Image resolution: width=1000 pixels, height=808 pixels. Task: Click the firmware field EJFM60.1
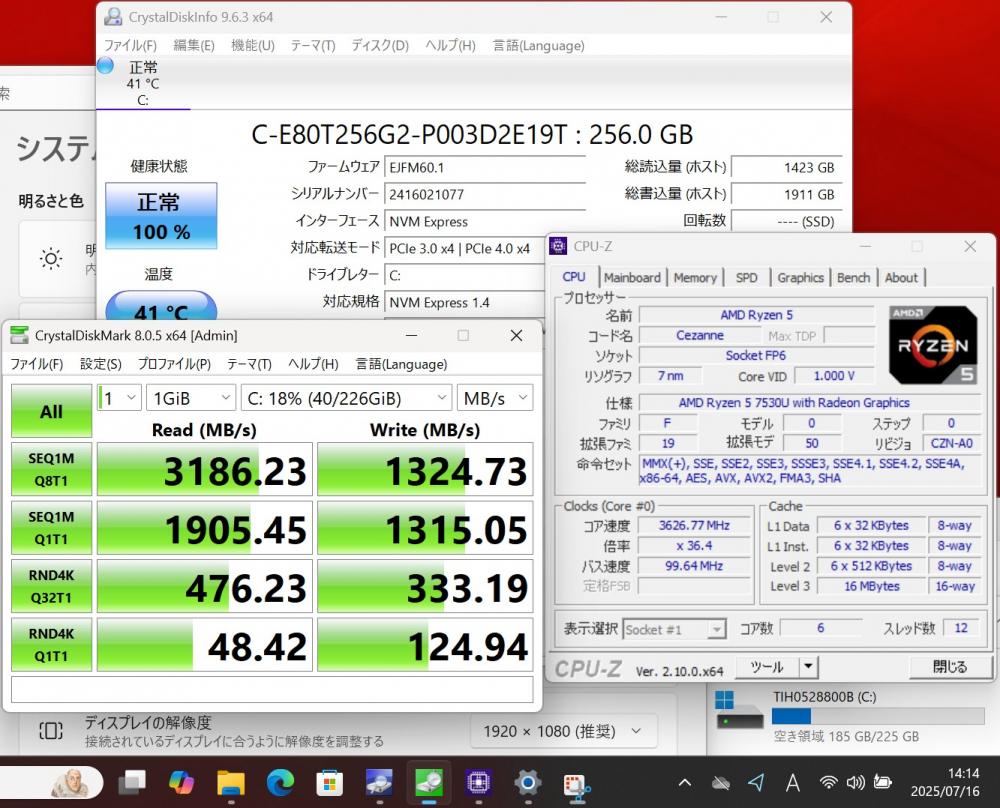485,168
